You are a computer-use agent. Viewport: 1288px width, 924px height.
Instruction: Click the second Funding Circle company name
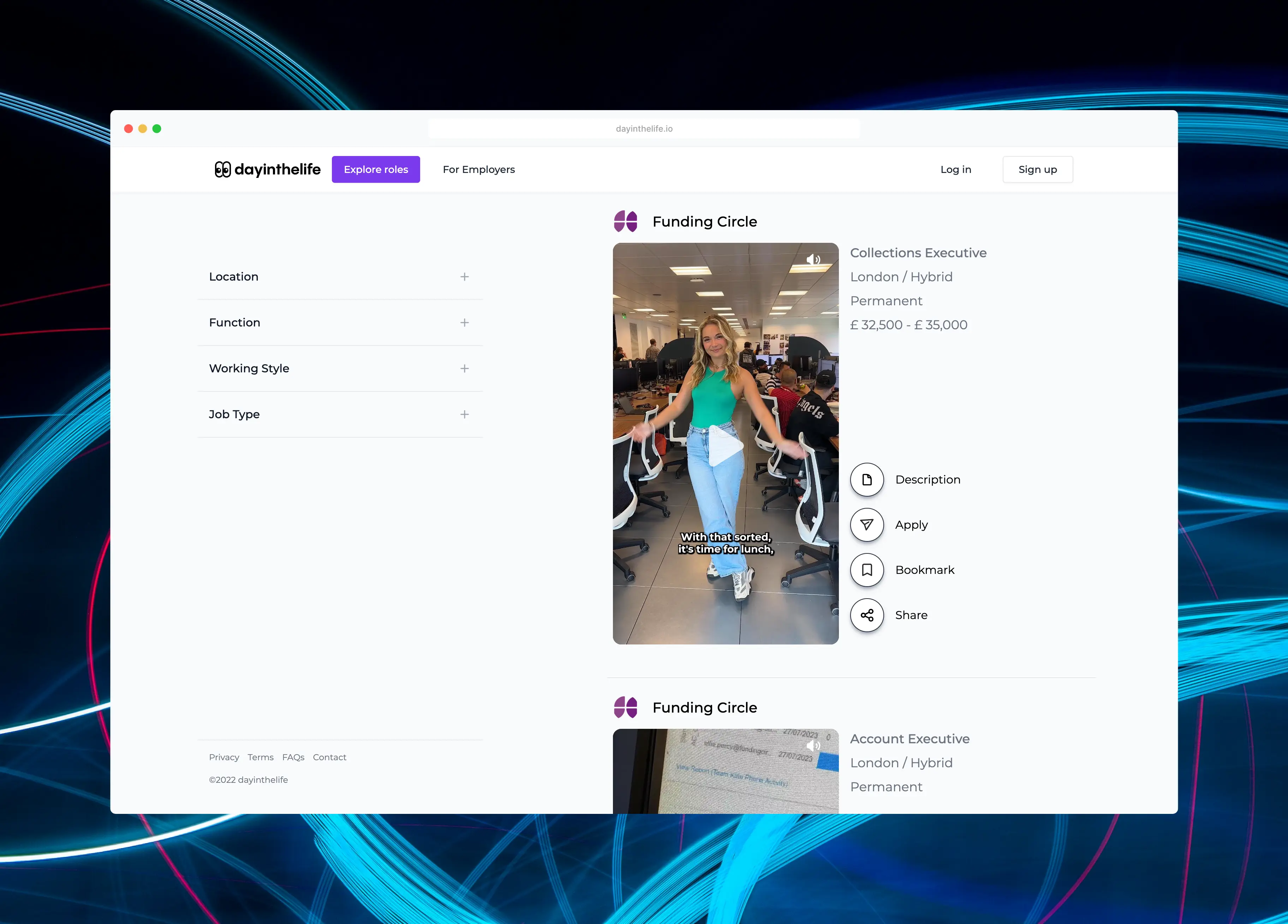(705, 707)
